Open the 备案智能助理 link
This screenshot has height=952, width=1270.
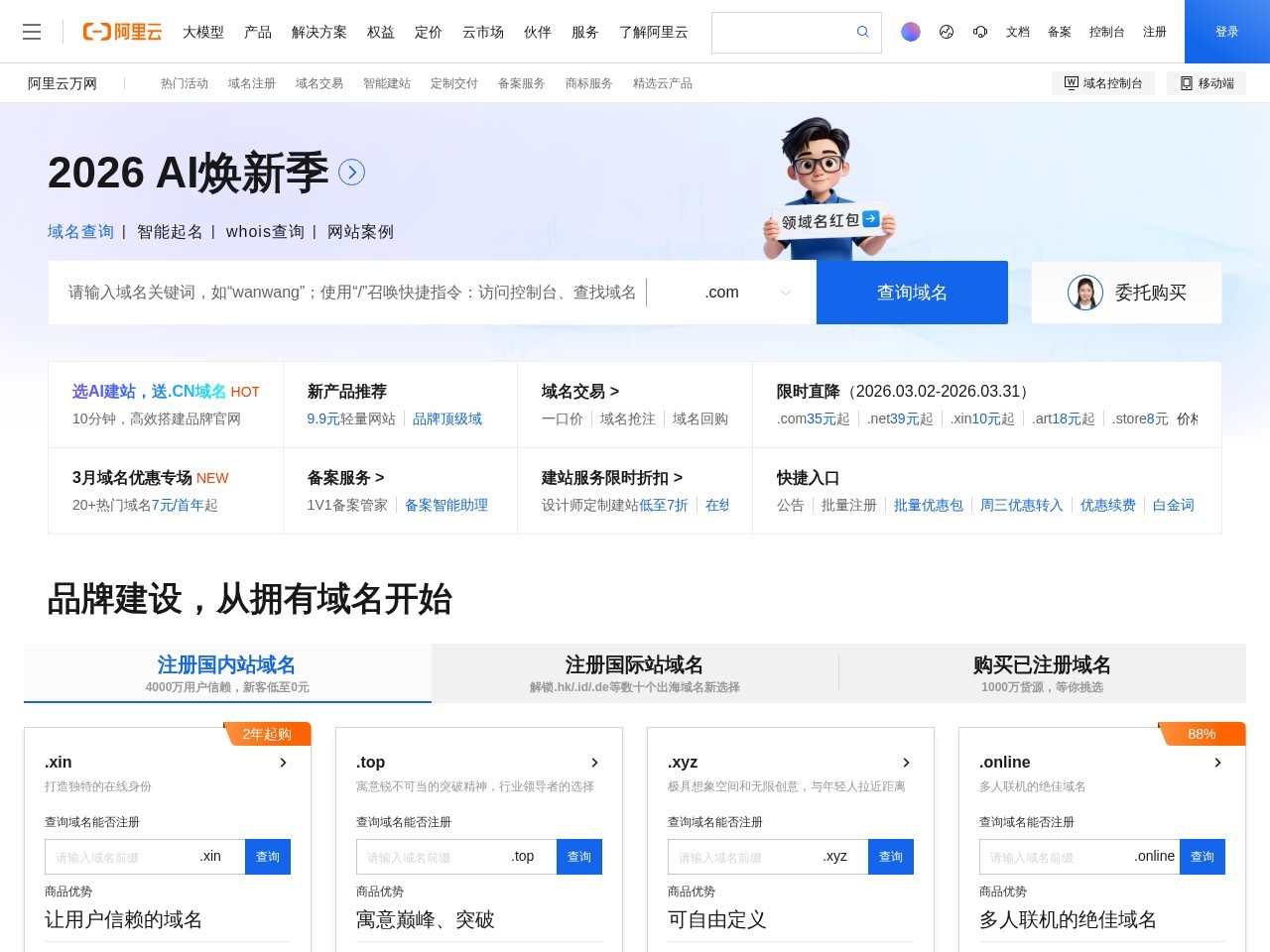[x=447, y=505]
